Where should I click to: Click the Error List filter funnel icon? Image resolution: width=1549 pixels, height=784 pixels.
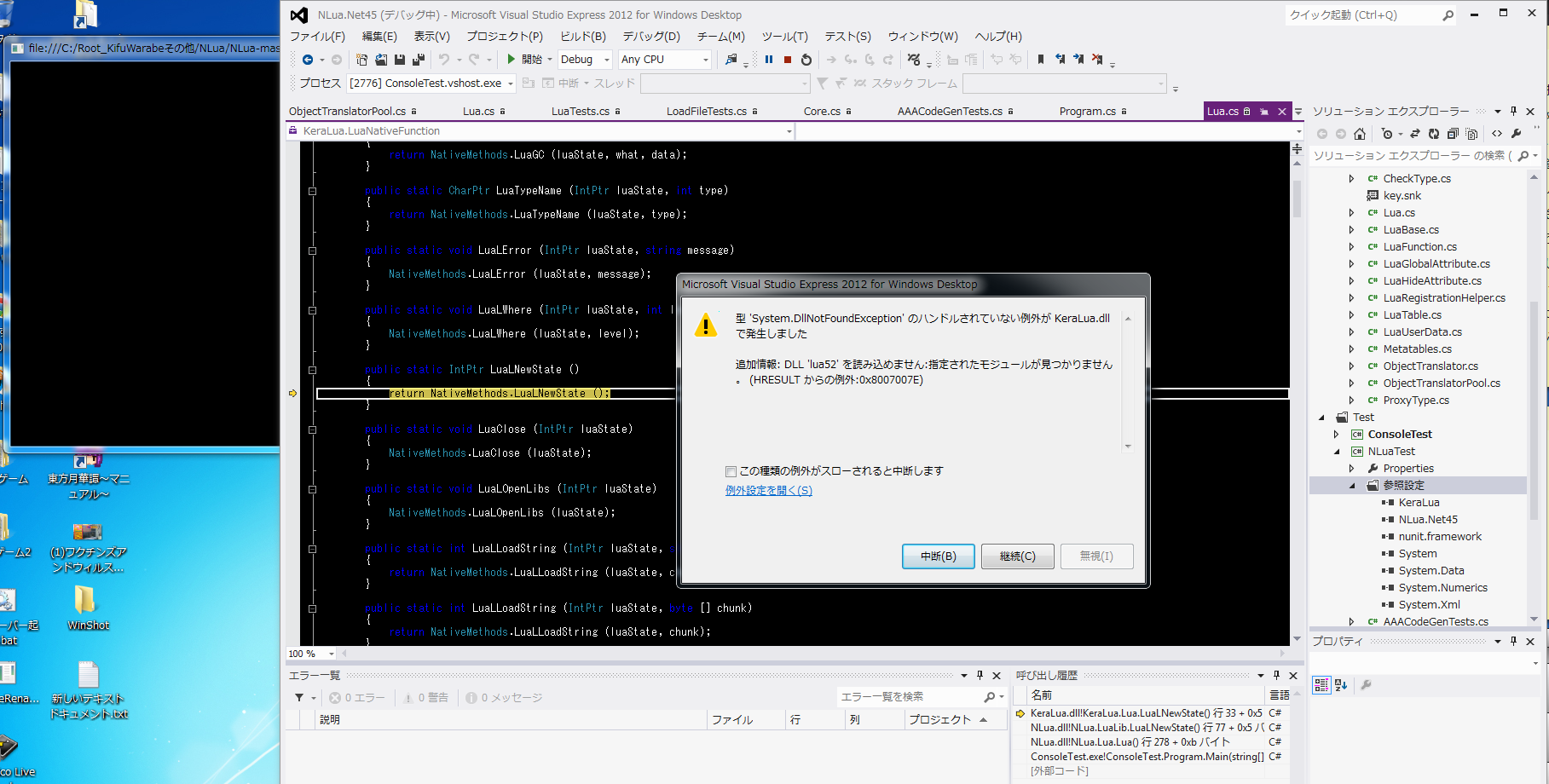pyautogui.click(x=299, y=698)
